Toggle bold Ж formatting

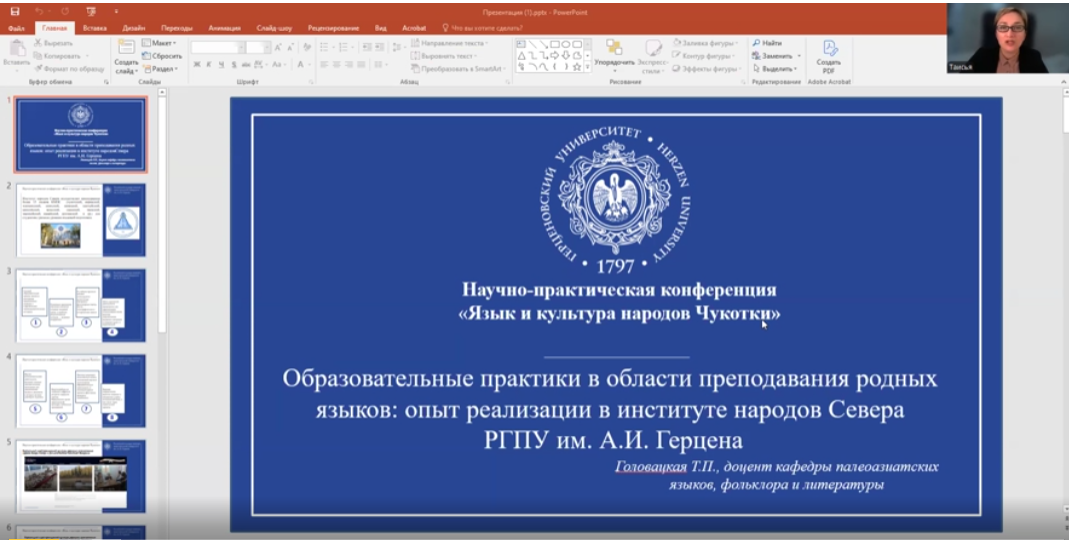[197, 65]
